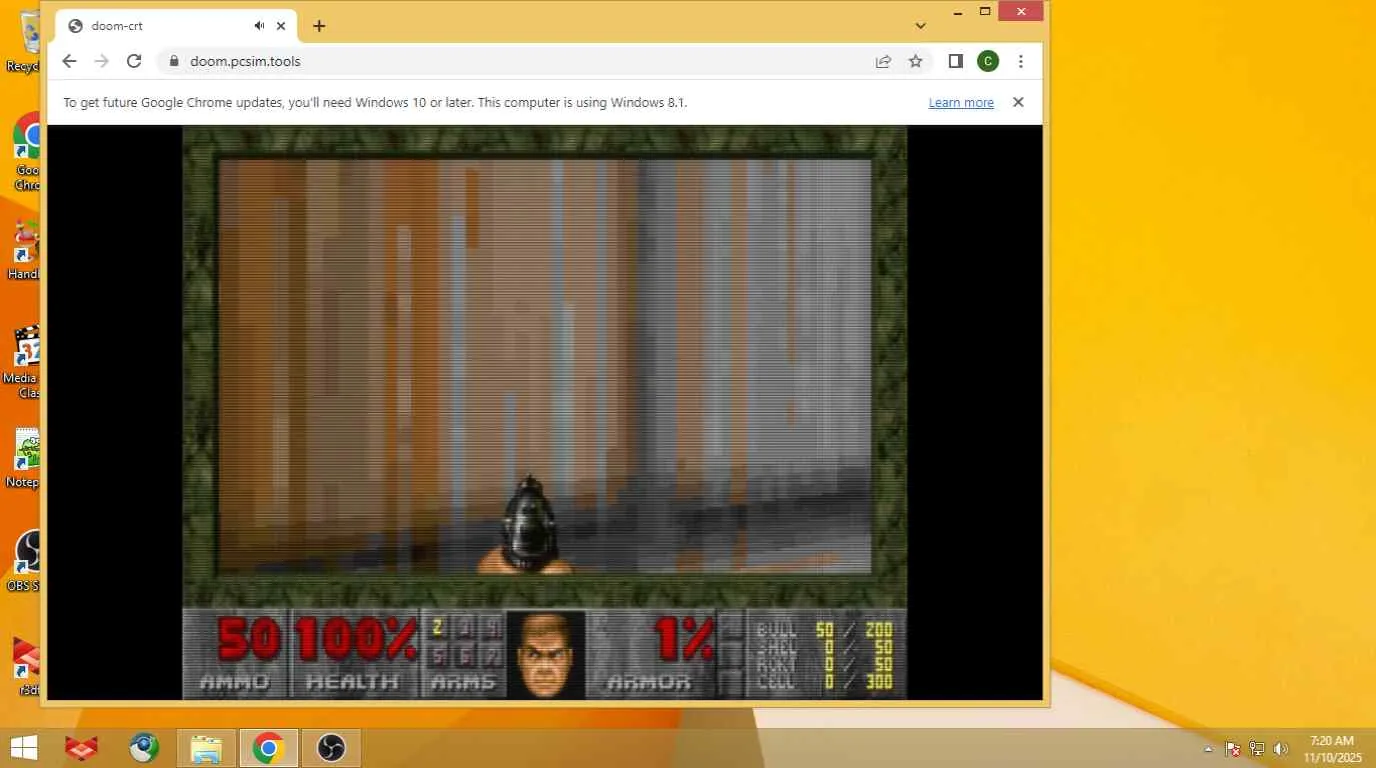Open a new tab with plus button

[319, 26]
